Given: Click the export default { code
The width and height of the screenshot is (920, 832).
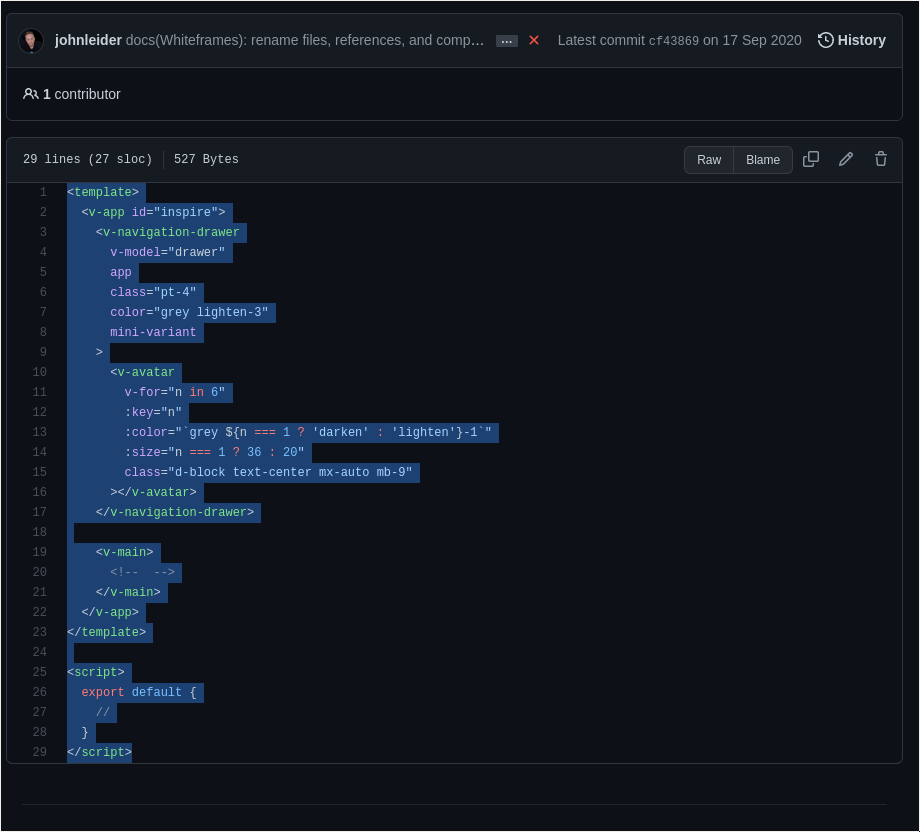Looking at the screenshot, I should point(138,691).
